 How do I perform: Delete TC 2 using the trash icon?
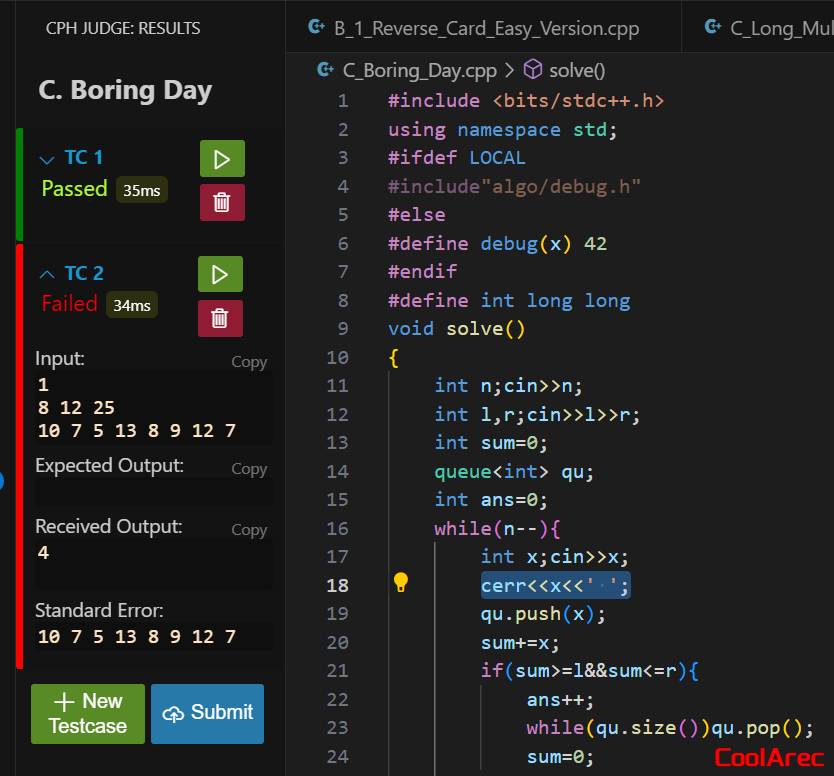coord(220,318)
